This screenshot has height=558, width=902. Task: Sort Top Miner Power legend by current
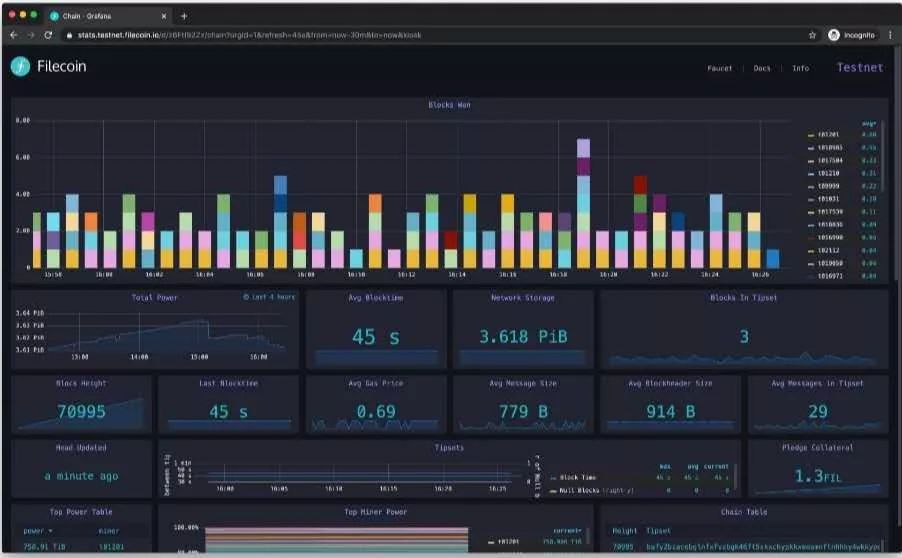(x=567, y=530)
